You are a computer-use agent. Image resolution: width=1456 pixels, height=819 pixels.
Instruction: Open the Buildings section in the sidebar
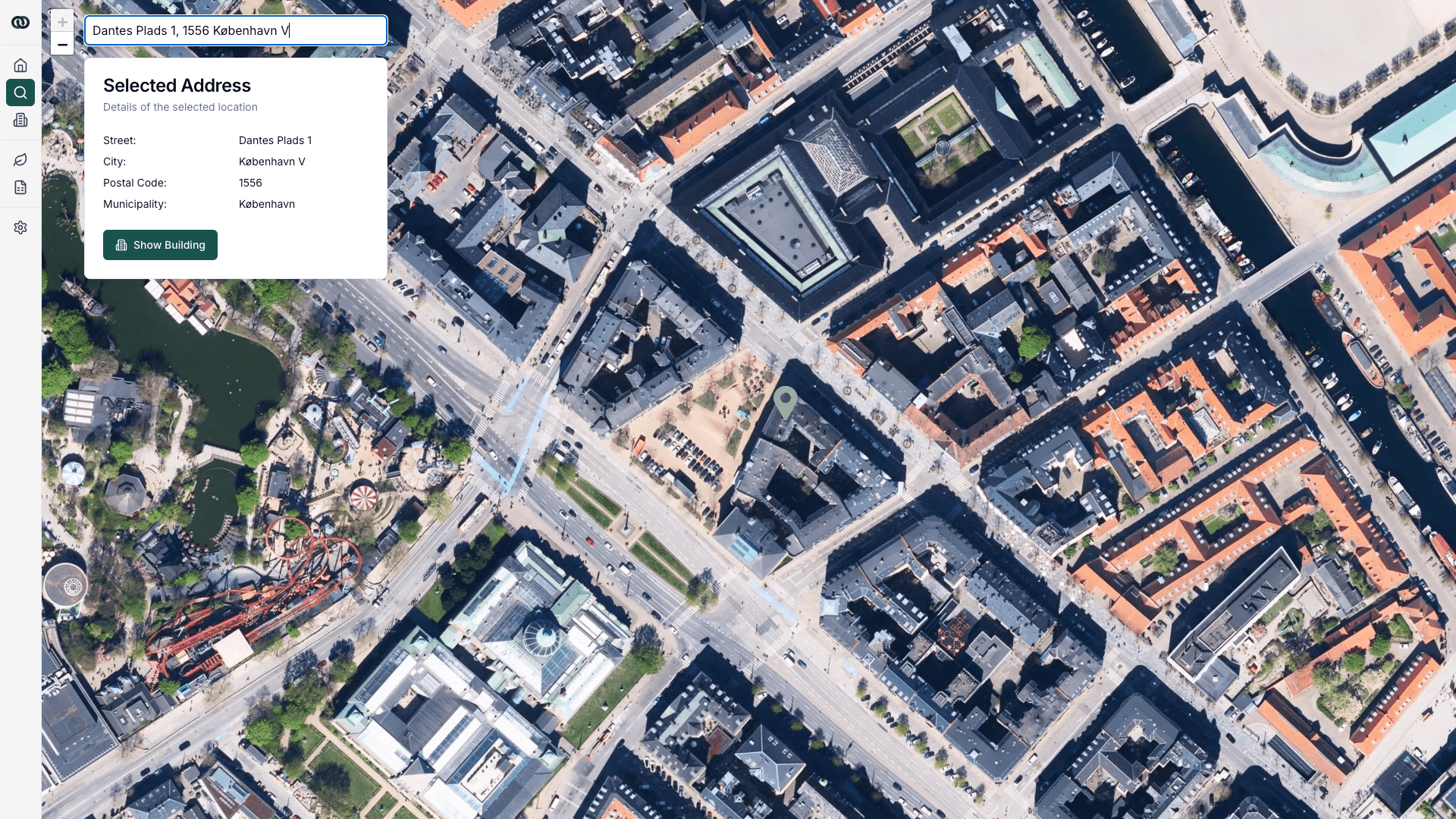point(20,120)
